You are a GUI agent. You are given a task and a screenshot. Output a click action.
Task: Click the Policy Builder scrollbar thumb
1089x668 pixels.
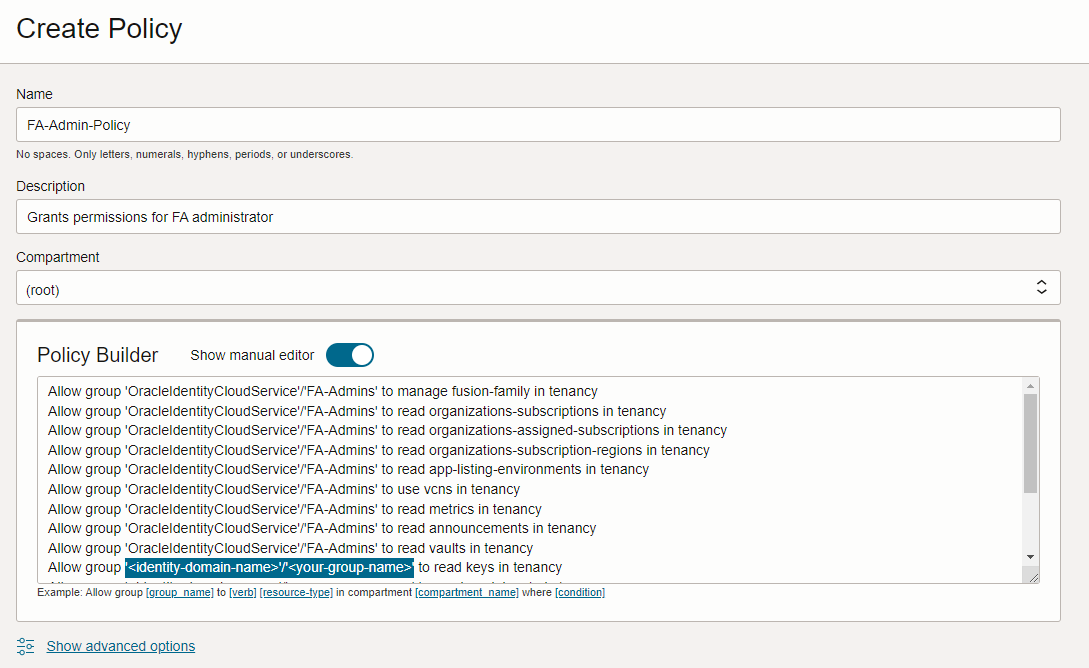[x=1032, y=435]
